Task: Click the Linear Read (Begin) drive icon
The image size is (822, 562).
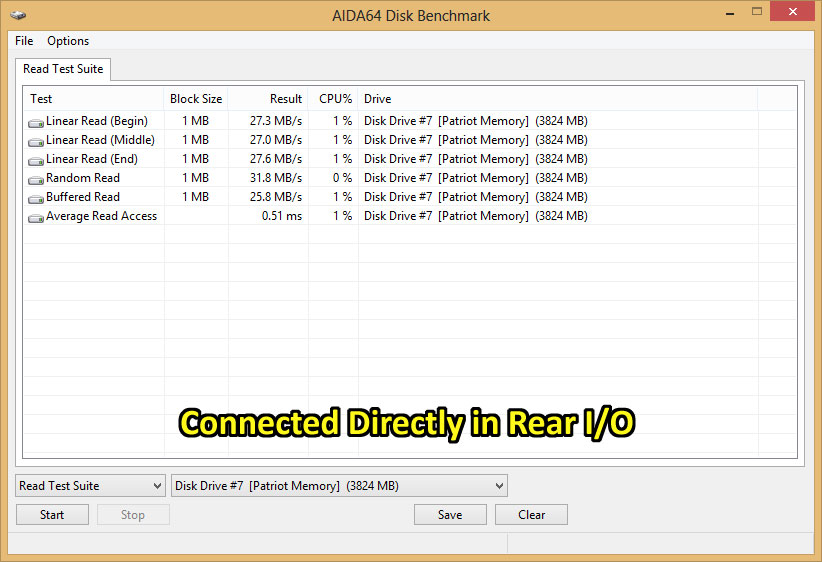Action: tap(36, 123)
